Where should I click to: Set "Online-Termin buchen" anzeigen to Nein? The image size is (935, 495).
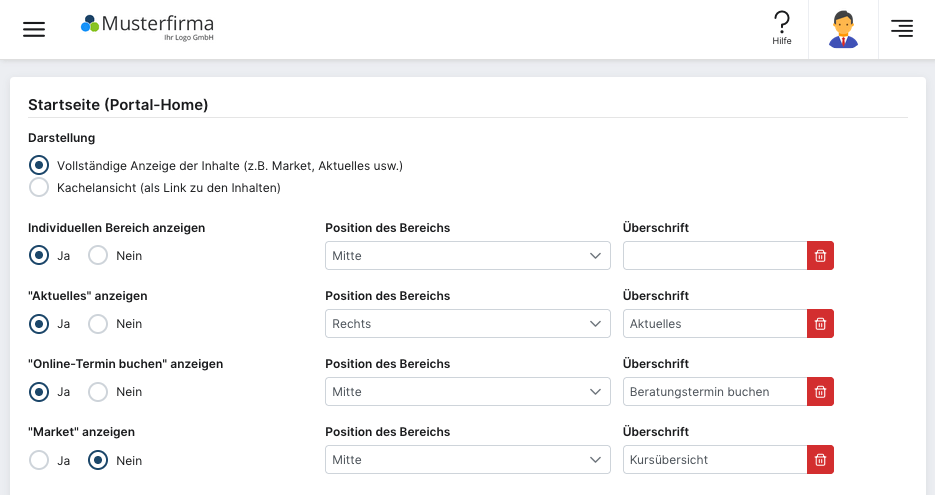[98, 392]
